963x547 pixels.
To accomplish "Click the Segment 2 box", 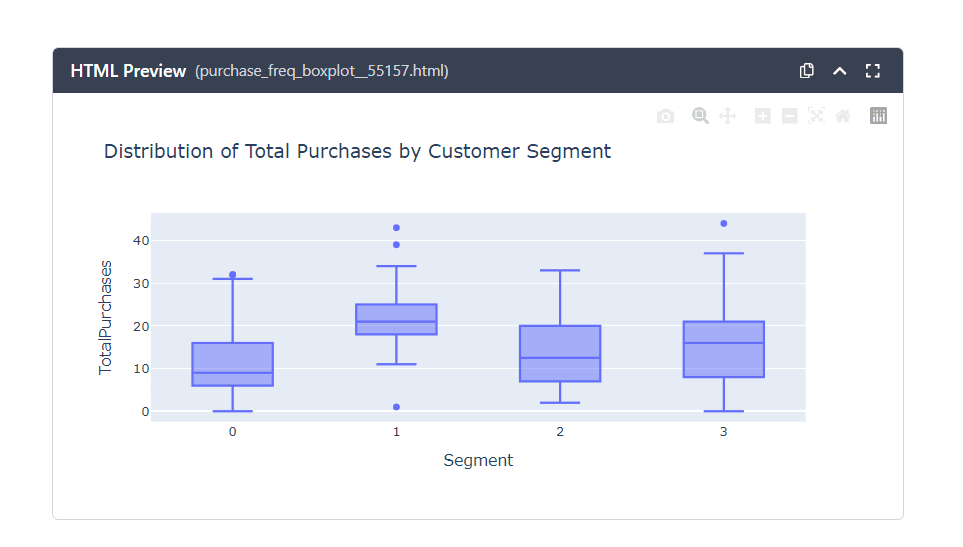I will click(560, 353).
